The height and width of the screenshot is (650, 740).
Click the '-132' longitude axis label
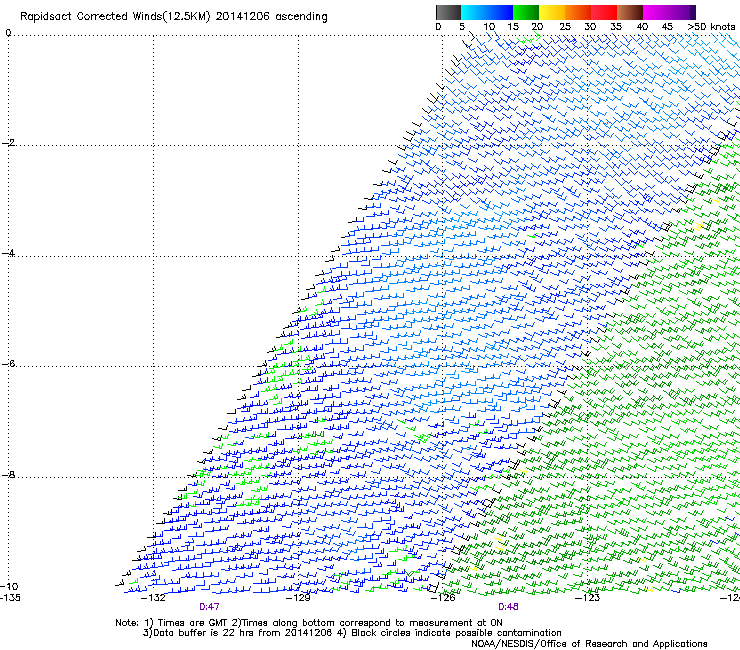[x=154, y=598]
